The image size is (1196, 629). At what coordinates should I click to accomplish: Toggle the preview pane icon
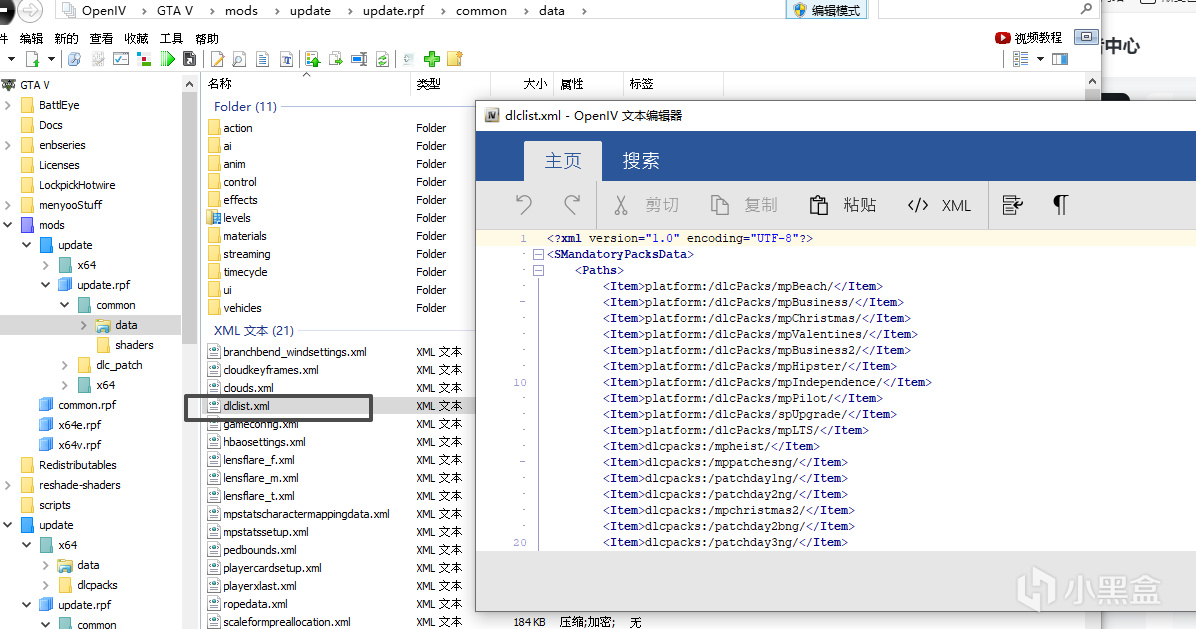(x=1060, y=59)
